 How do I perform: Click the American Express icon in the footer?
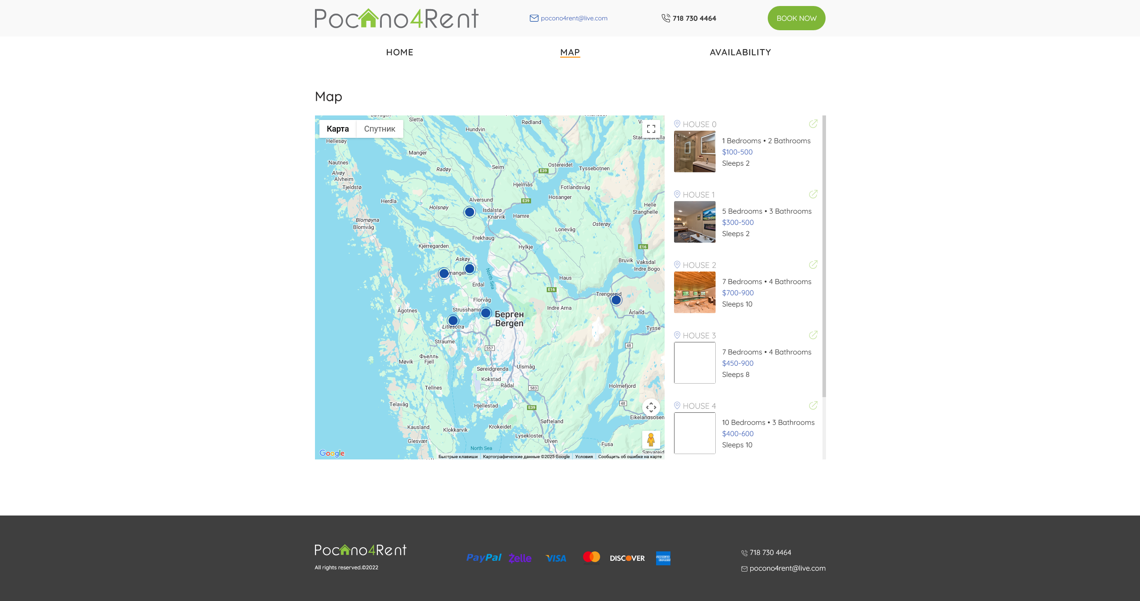(663, 558)
